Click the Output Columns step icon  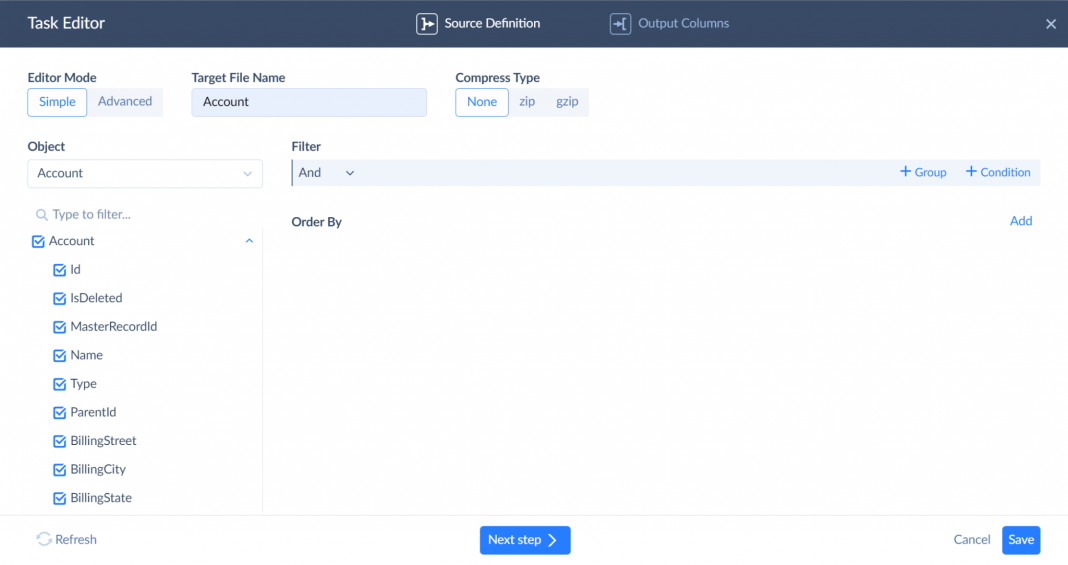(x=620, y=24)
